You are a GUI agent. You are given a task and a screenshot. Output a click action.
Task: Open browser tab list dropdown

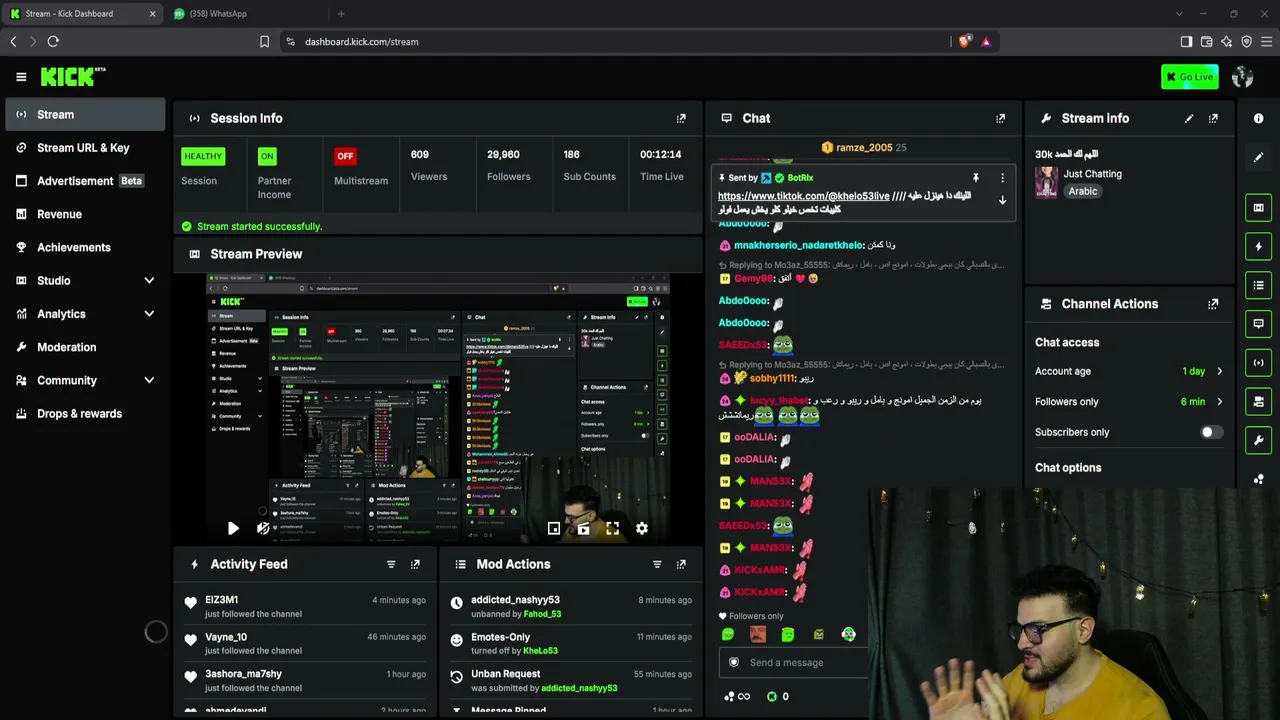[x=1179, y=14]
